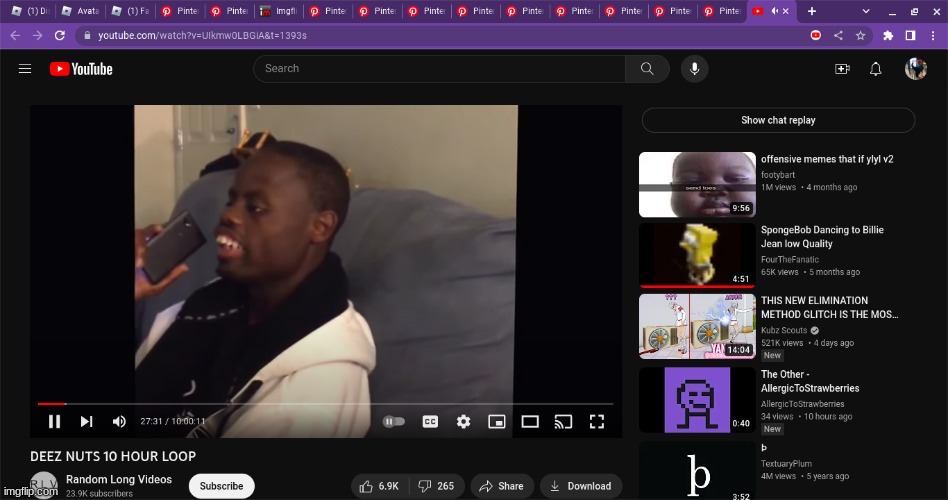
Task: Dislike the video showing 265
Action: pyautogui.click(x=437, y=486)
